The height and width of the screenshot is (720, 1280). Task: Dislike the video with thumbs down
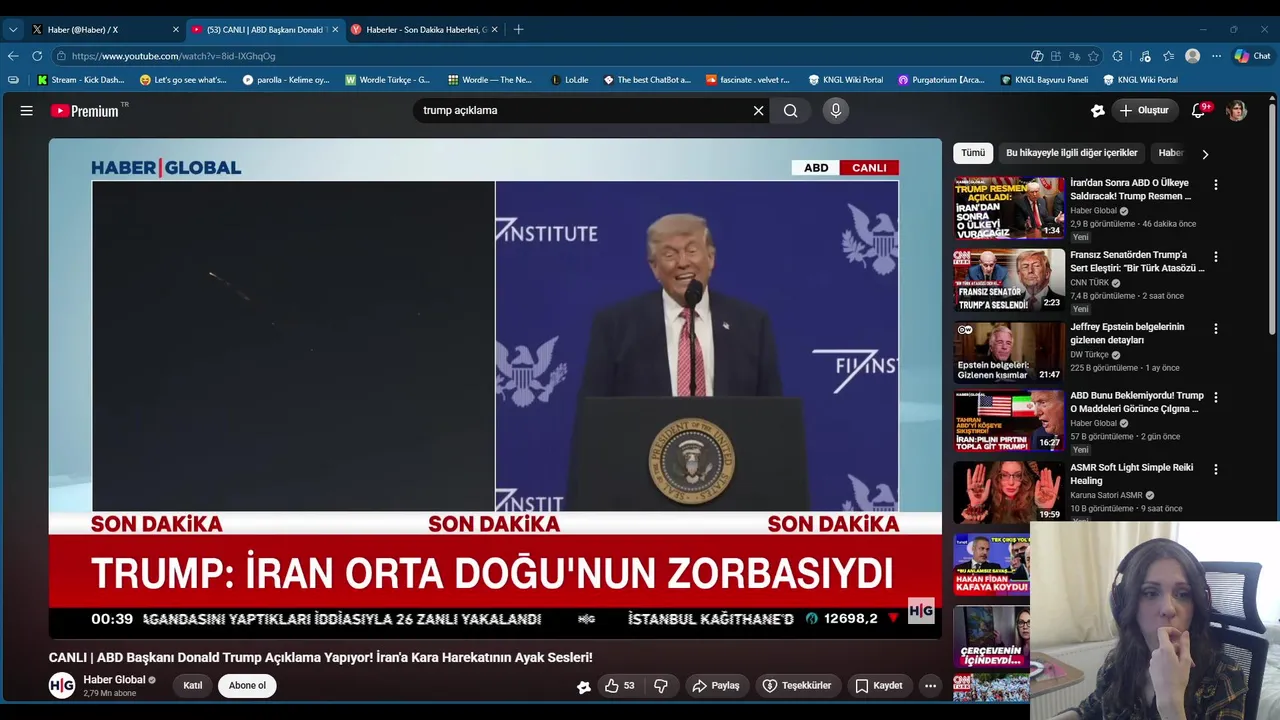point(661,686)
